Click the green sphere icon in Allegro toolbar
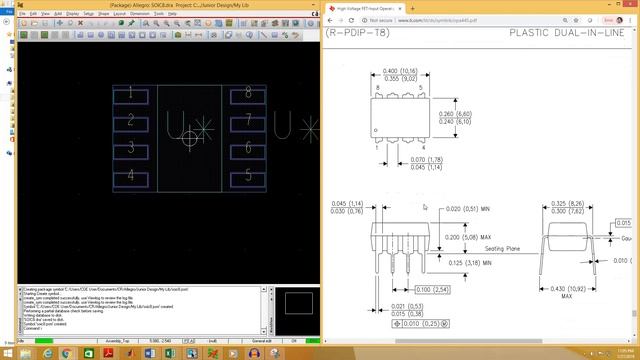This screenshot has width=640, height=360. pyautogui.click(x=121, y=23)
